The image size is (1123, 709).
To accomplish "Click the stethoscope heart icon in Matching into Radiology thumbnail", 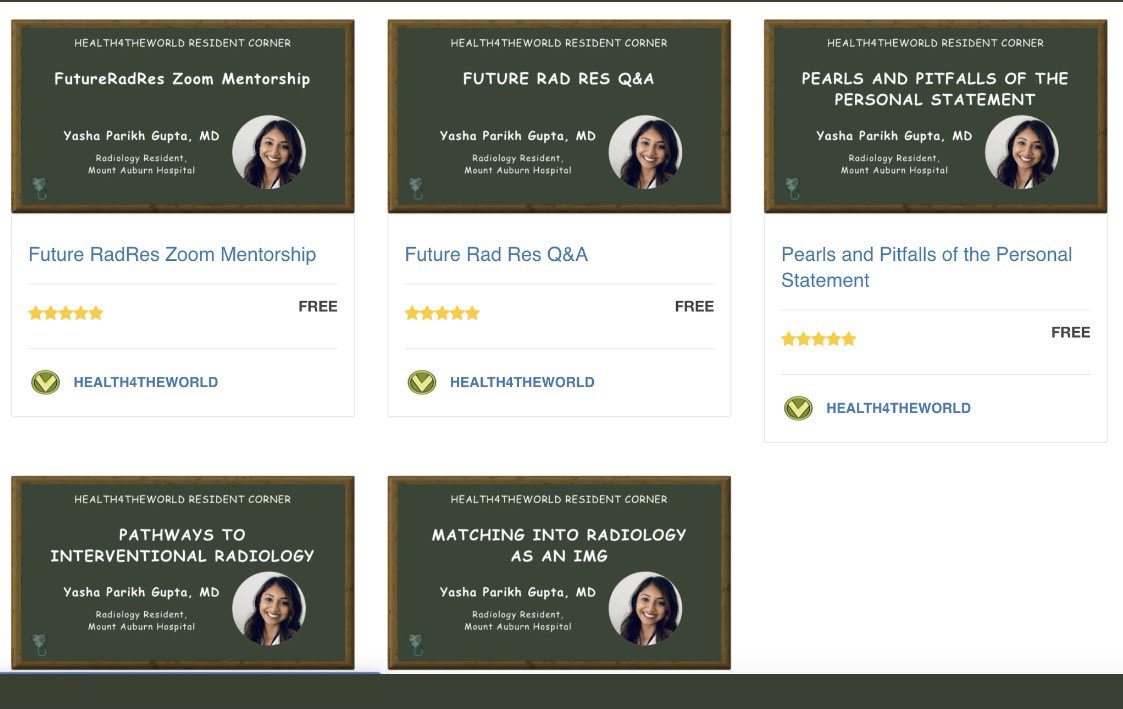I will pos(416,645).
